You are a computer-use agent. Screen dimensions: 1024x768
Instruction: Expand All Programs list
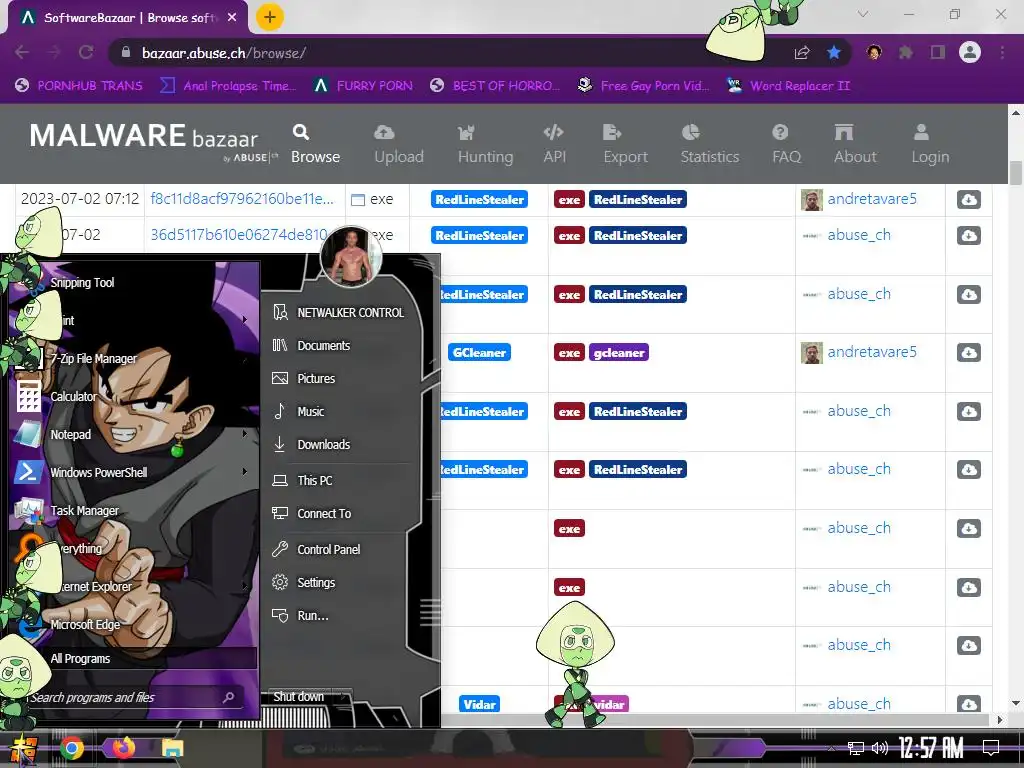(x=134, y=658)
